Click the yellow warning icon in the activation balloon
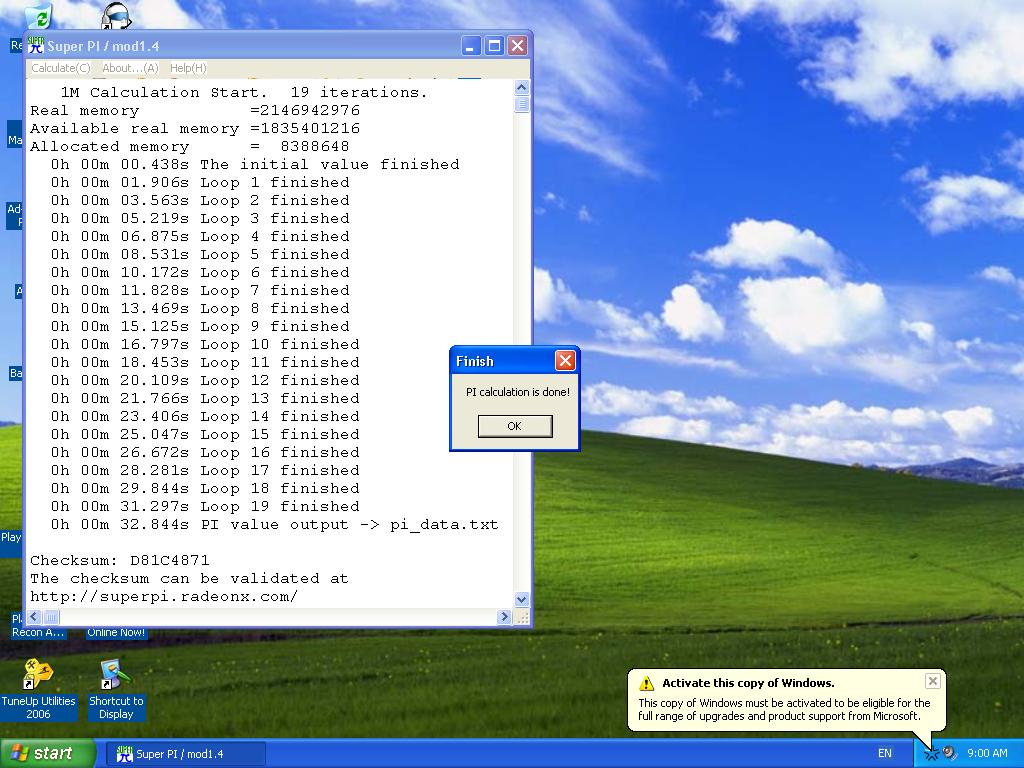1024x768 pixels. [646, 683]
